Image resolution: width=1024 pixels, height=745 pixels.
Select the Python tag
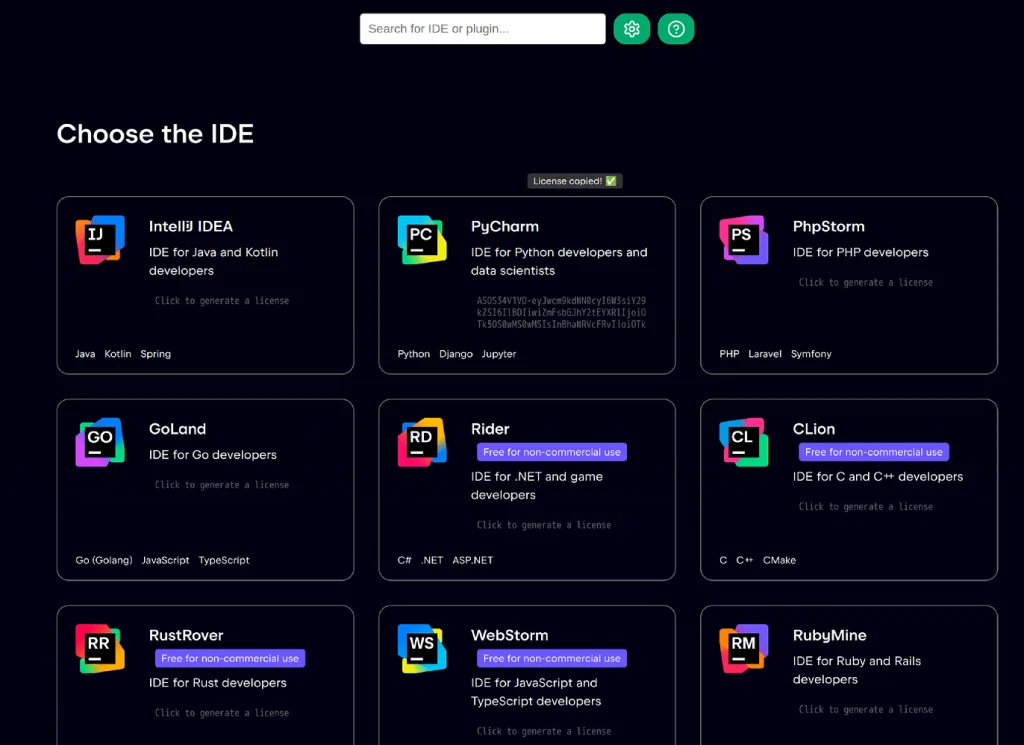click(413, 354)
